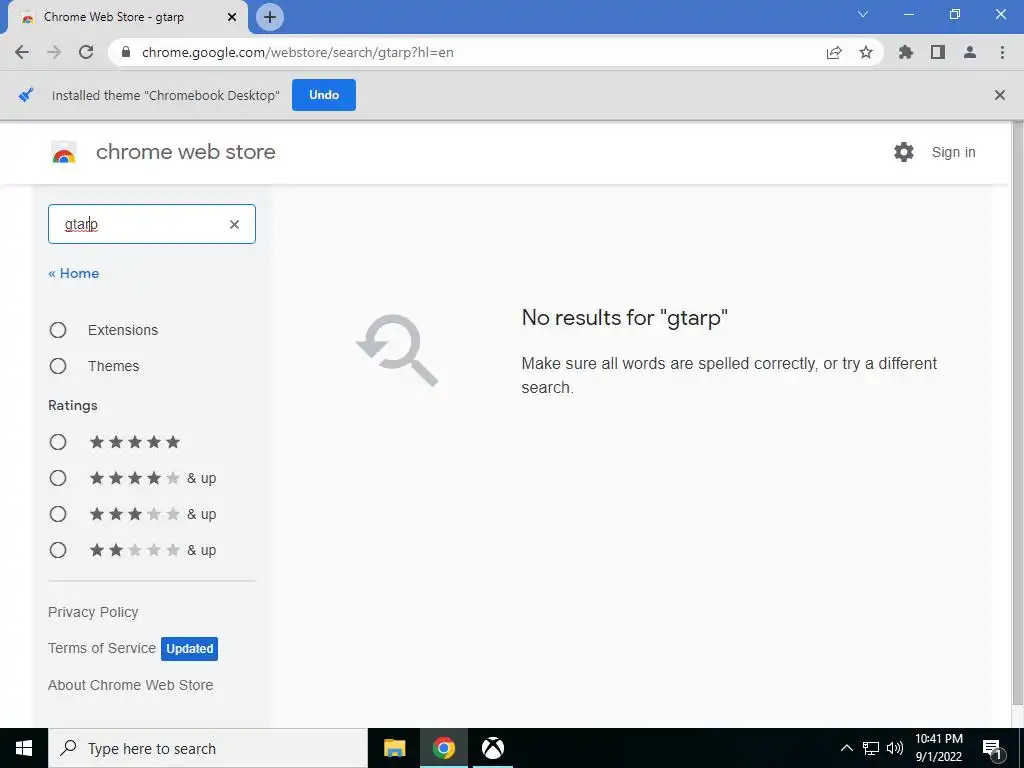Viewport: 1024px width, 768px height.
Task: Filter by three stars & up
Action: coord(58,514)
